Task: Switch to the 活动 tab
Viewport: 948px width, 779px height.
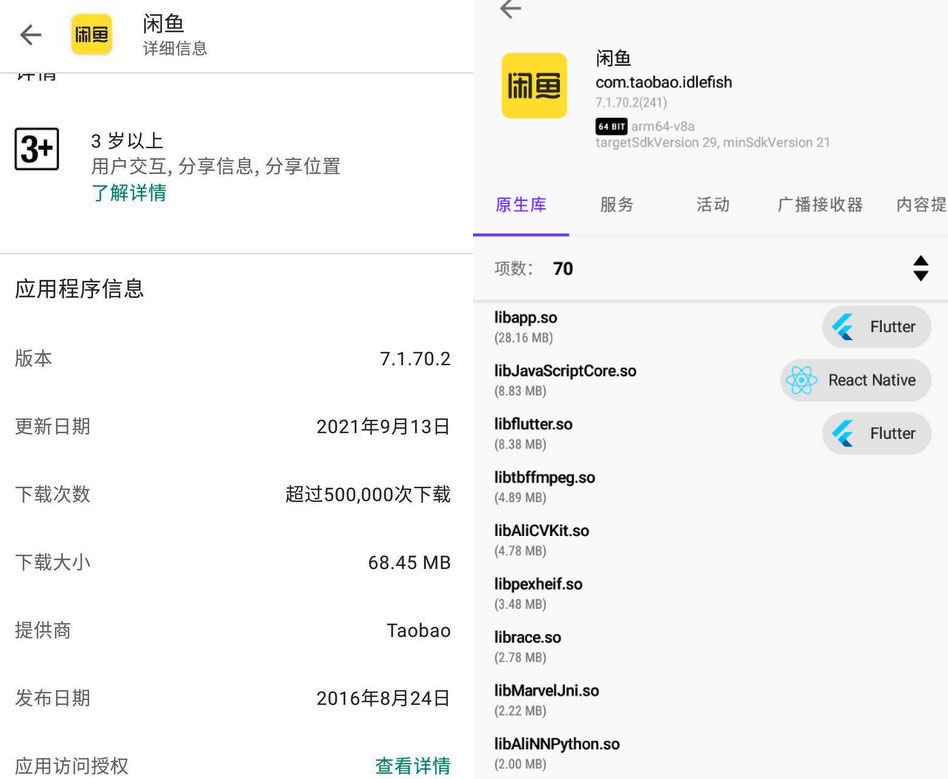Action: point(713,205)
